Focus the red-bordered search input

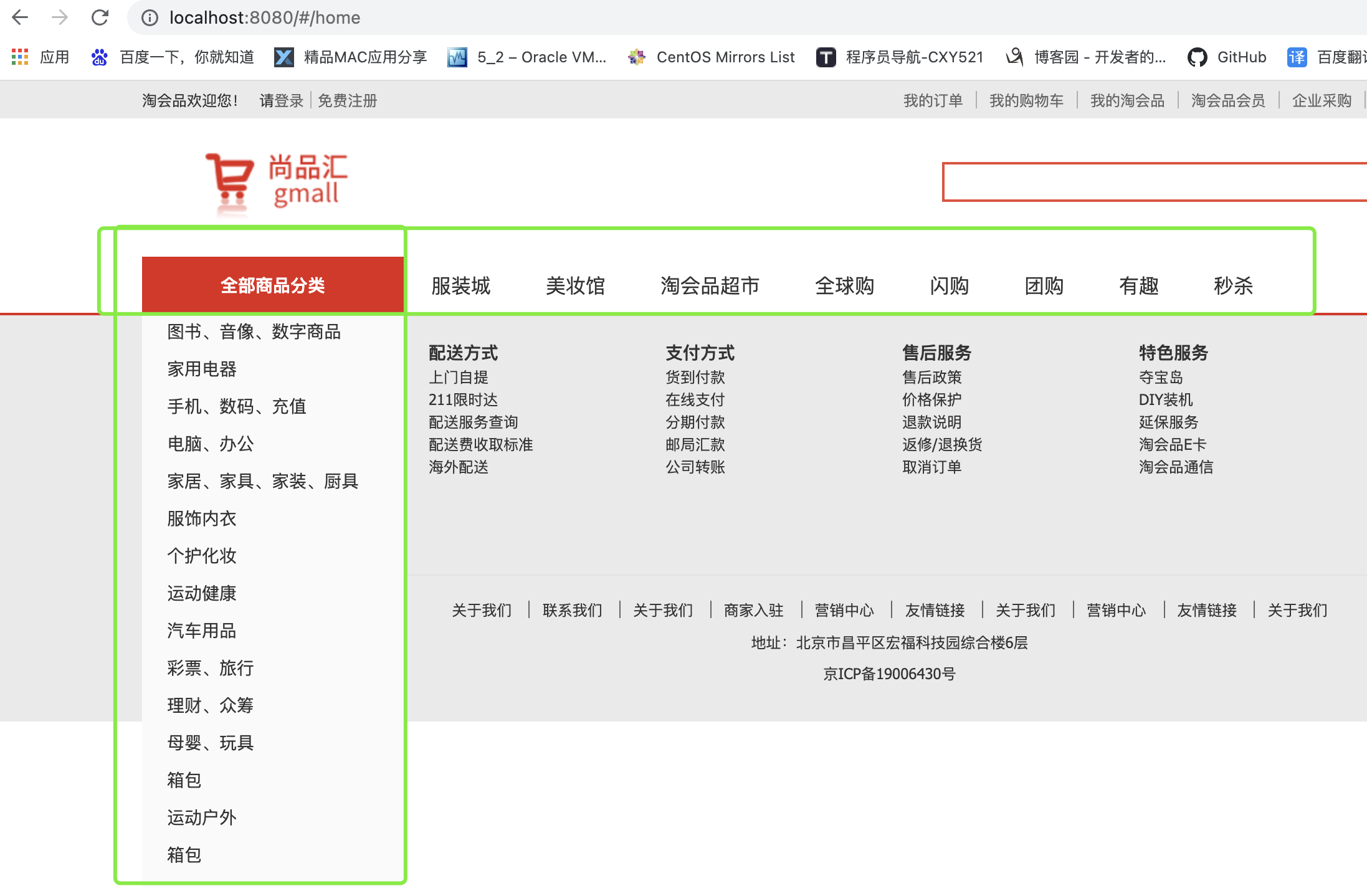1153,182
